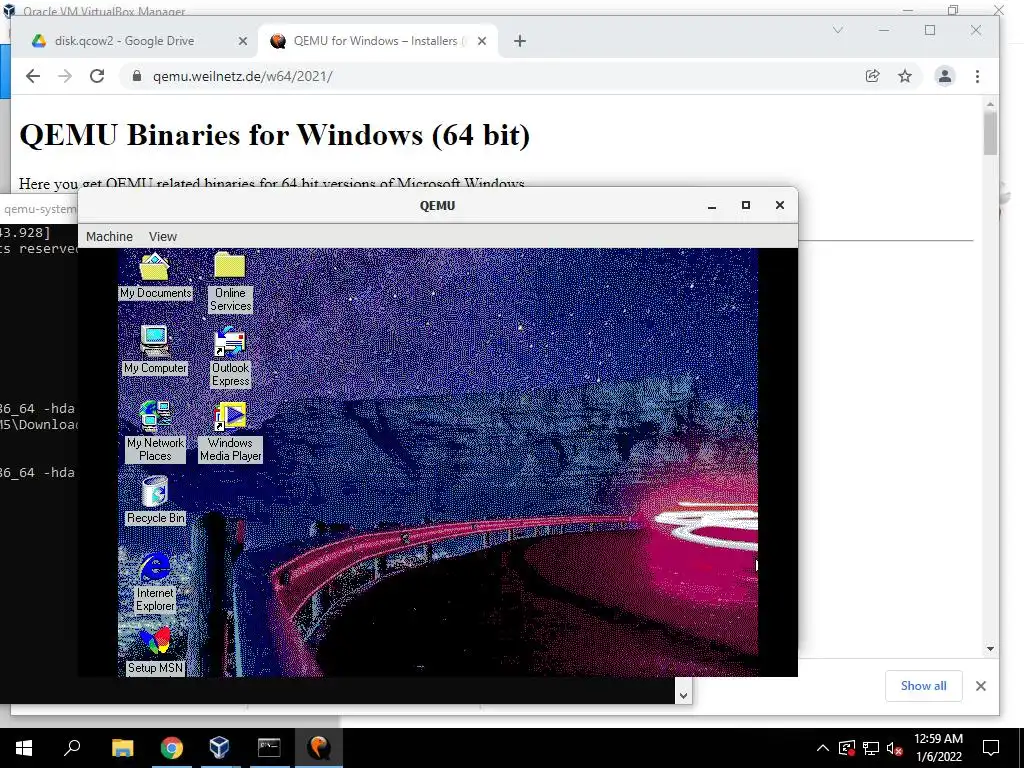Close the QEMU for Windows tab

click(x=482, y=40)
